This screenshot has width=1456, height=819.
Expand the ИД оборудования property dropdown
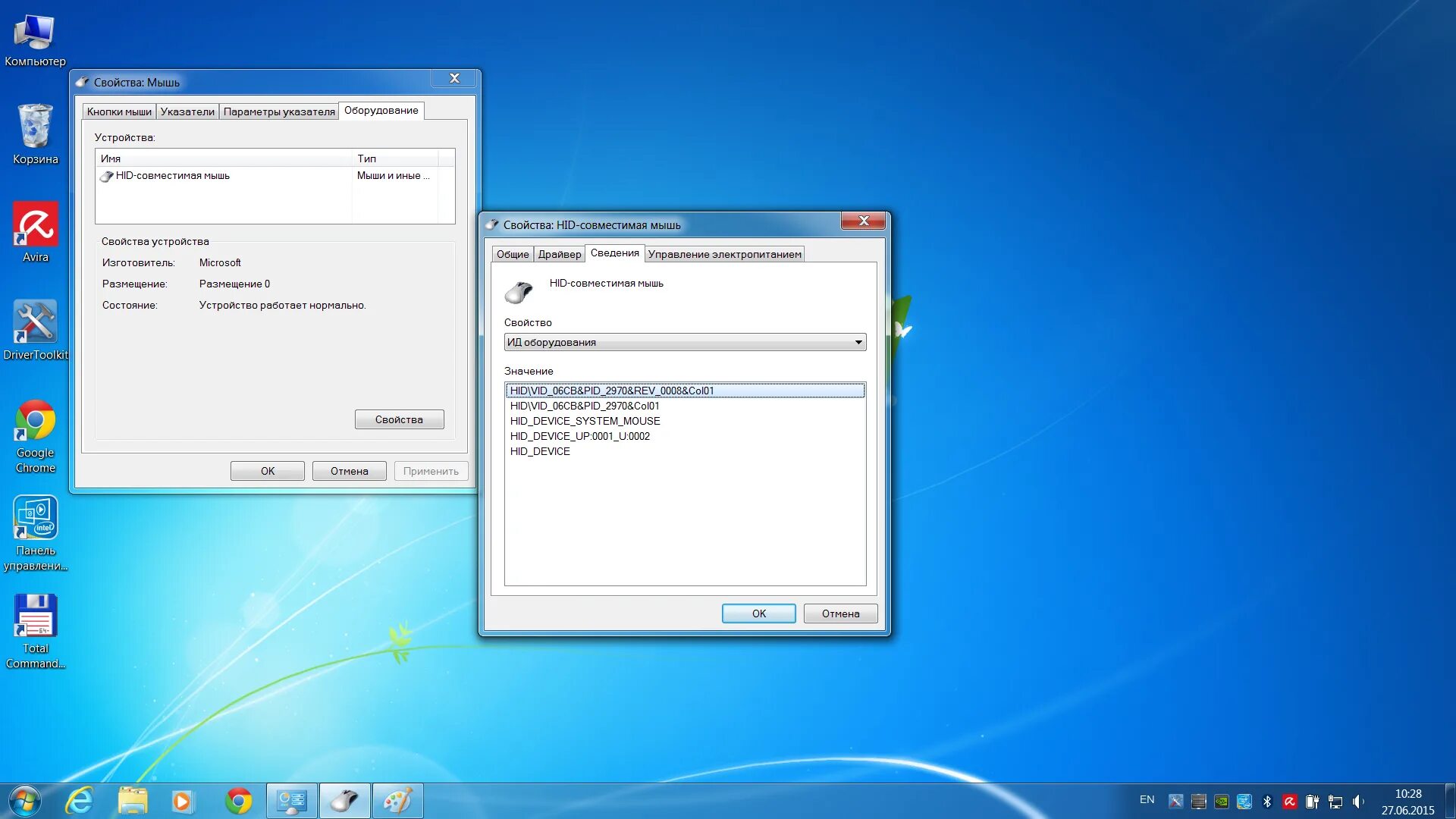pyautogui.click(x=858, y=343)
